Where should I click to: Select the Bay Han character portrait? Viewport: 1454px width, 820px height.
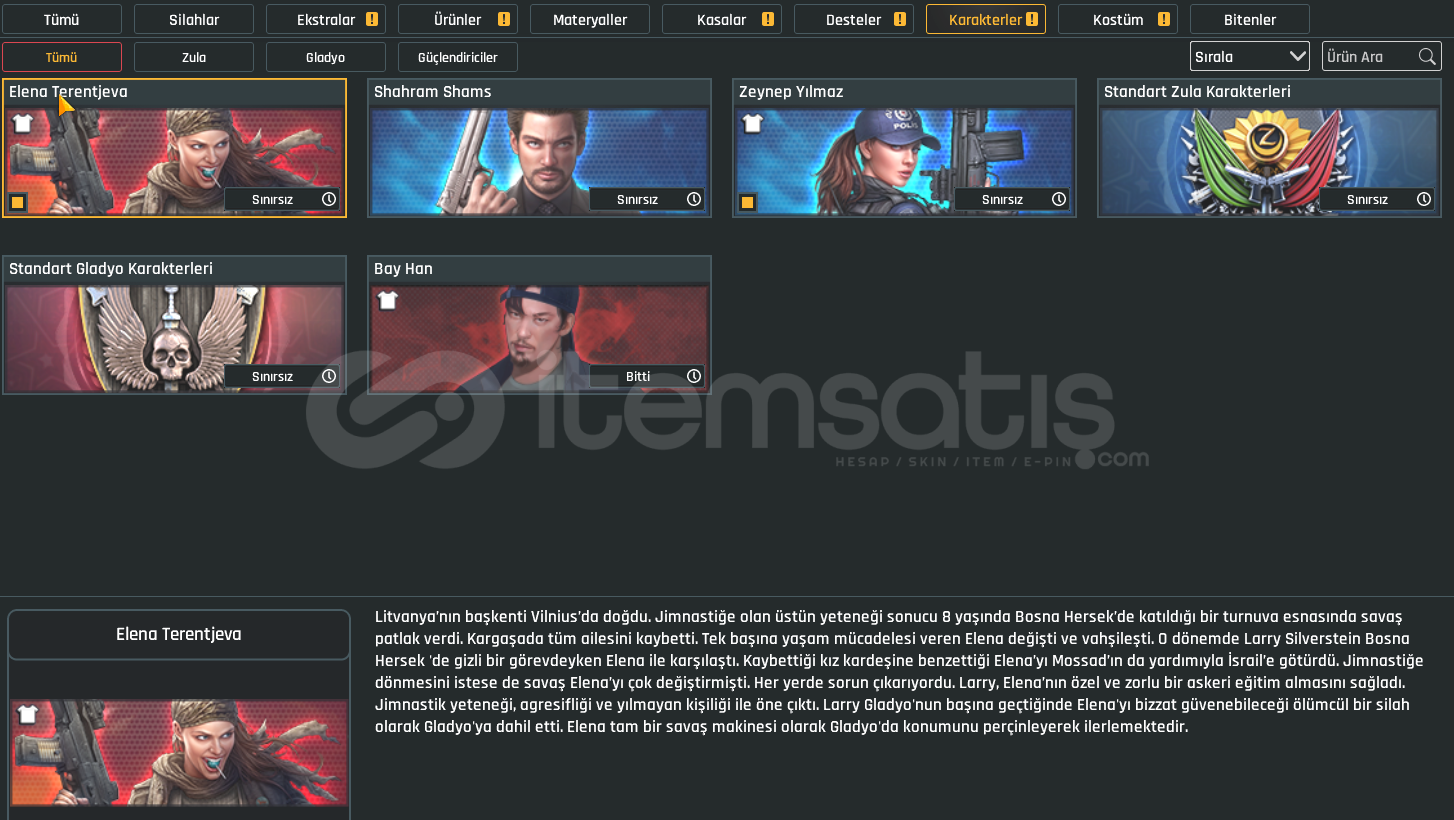click(x=540, y=338)
